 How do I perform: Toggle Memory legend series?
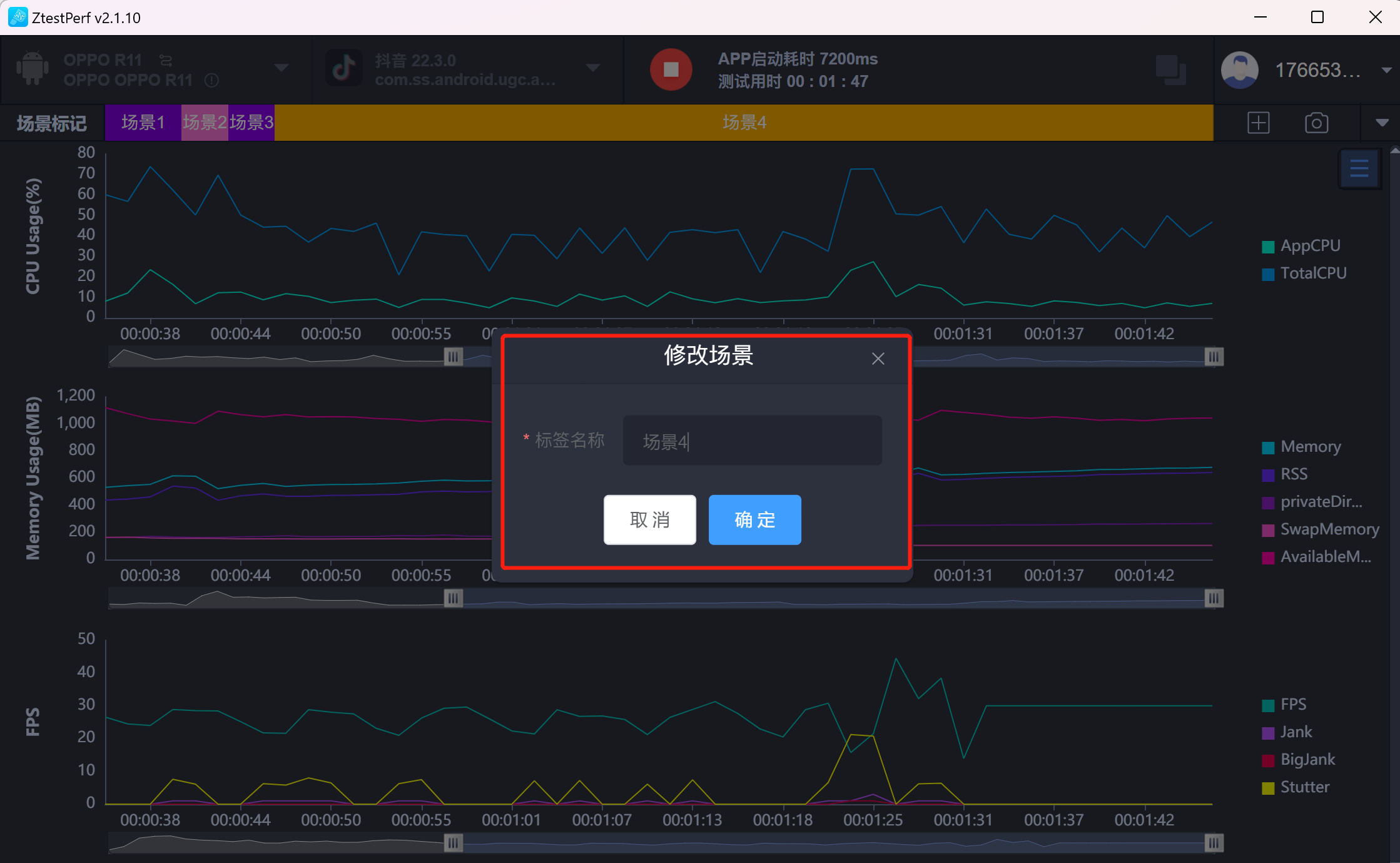click(x=1302, y=447)
